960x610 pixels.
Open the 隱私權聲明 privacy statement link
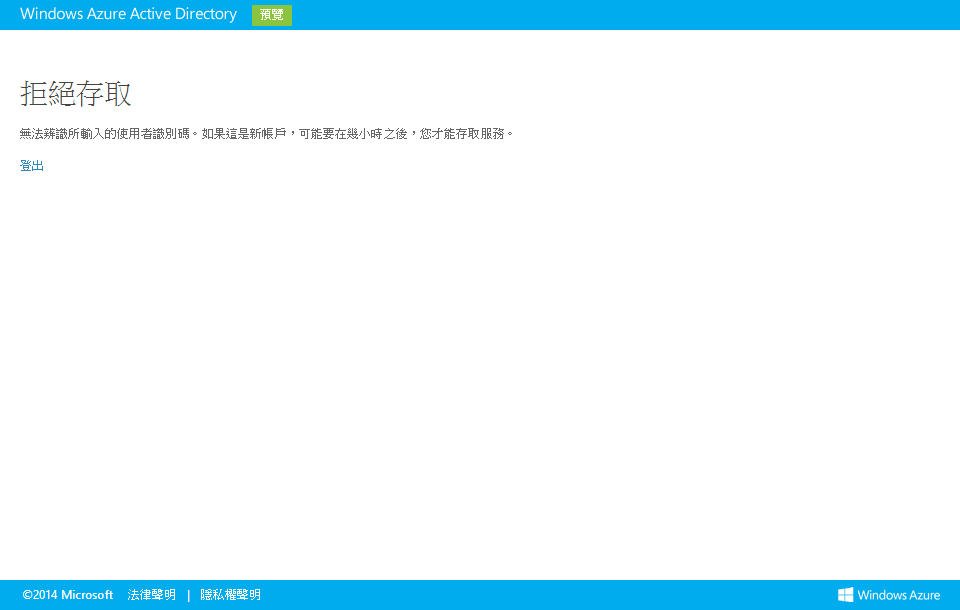[x=230, y=595]
